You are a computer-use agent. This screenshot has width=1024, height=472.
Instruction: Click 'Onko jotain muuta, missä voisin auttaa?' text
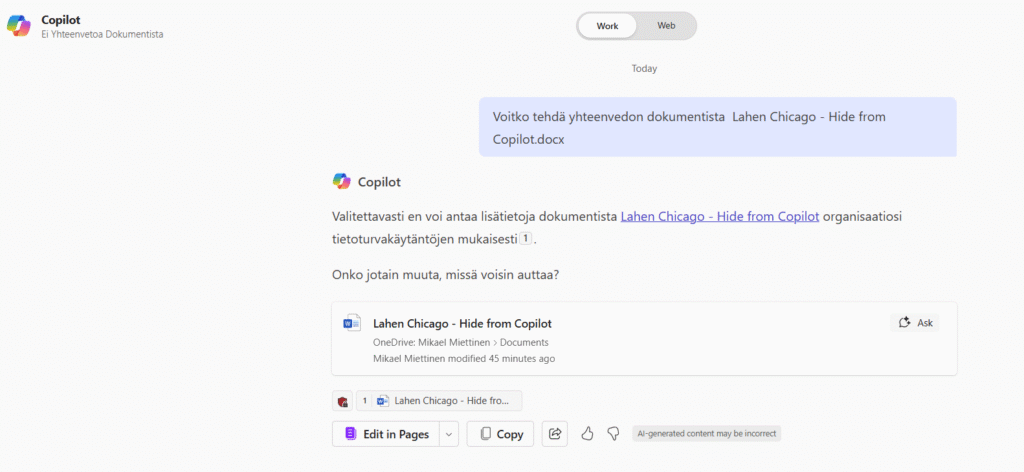tap(445, 275)
